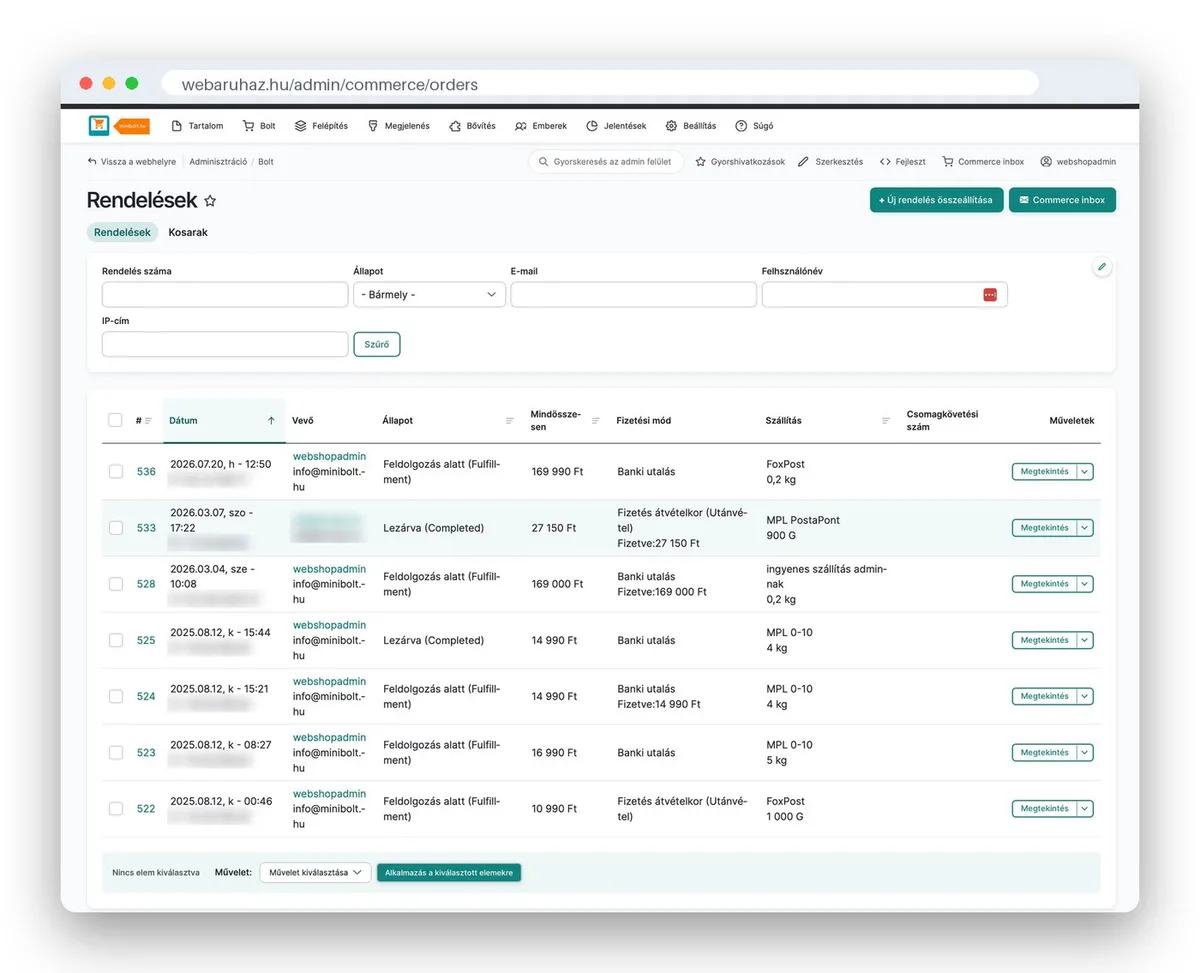1200x973 pixels.
Task: Click the Dátum column sort arrow
Action: click(x=271, y=421)
